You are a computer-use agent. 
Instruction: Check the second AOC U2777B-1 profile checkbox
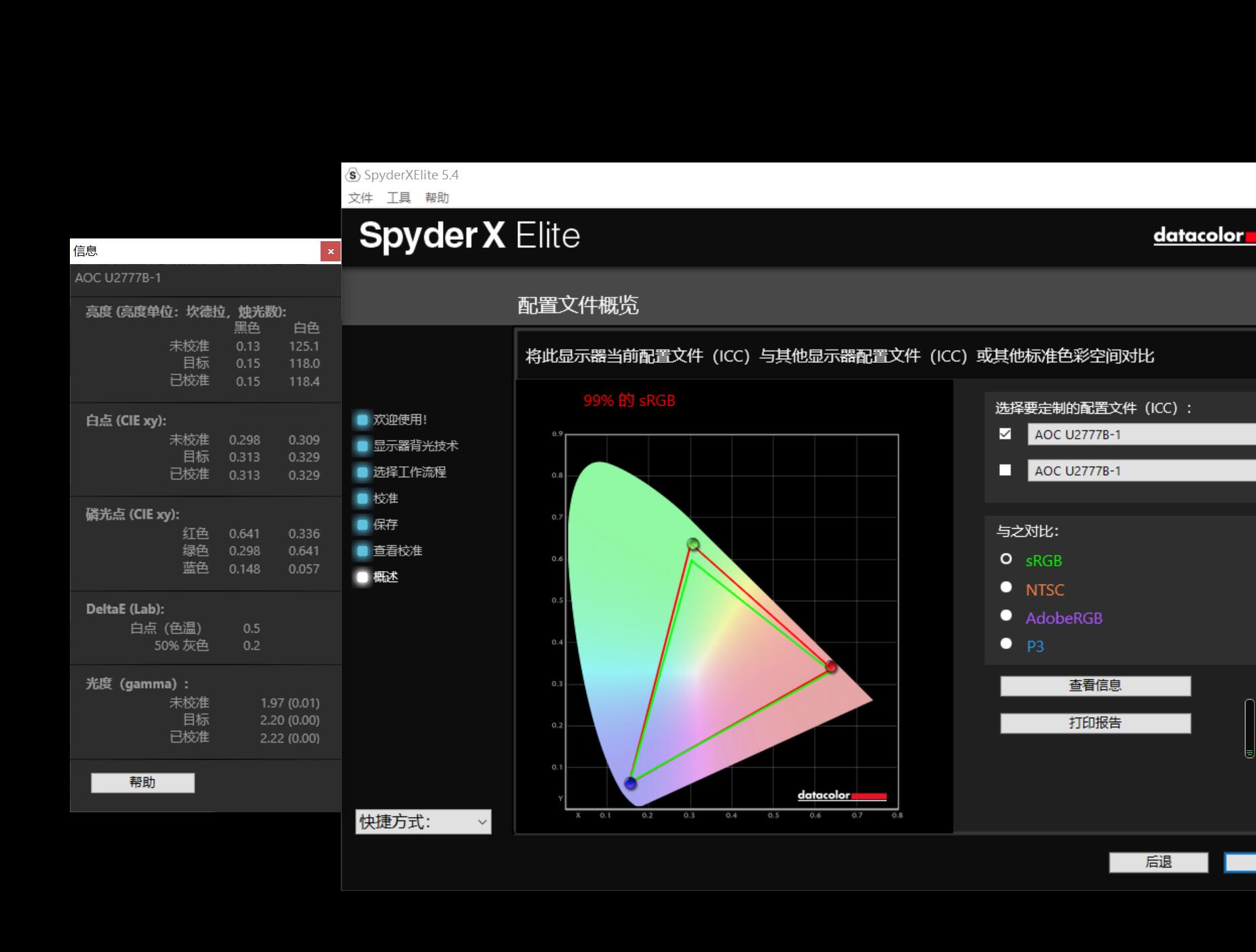click(1005, 470)
